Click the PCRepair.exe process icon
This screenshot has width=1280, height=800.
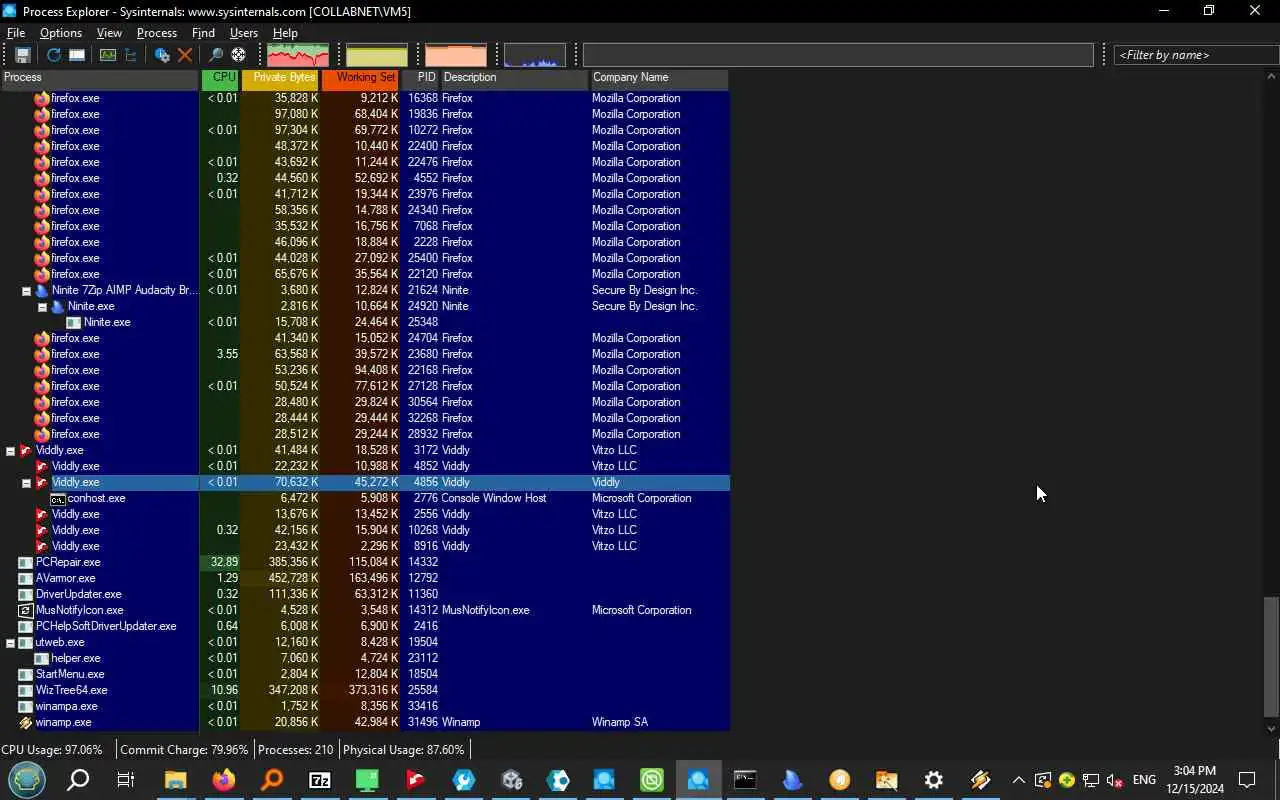click(x=26, y=562)
